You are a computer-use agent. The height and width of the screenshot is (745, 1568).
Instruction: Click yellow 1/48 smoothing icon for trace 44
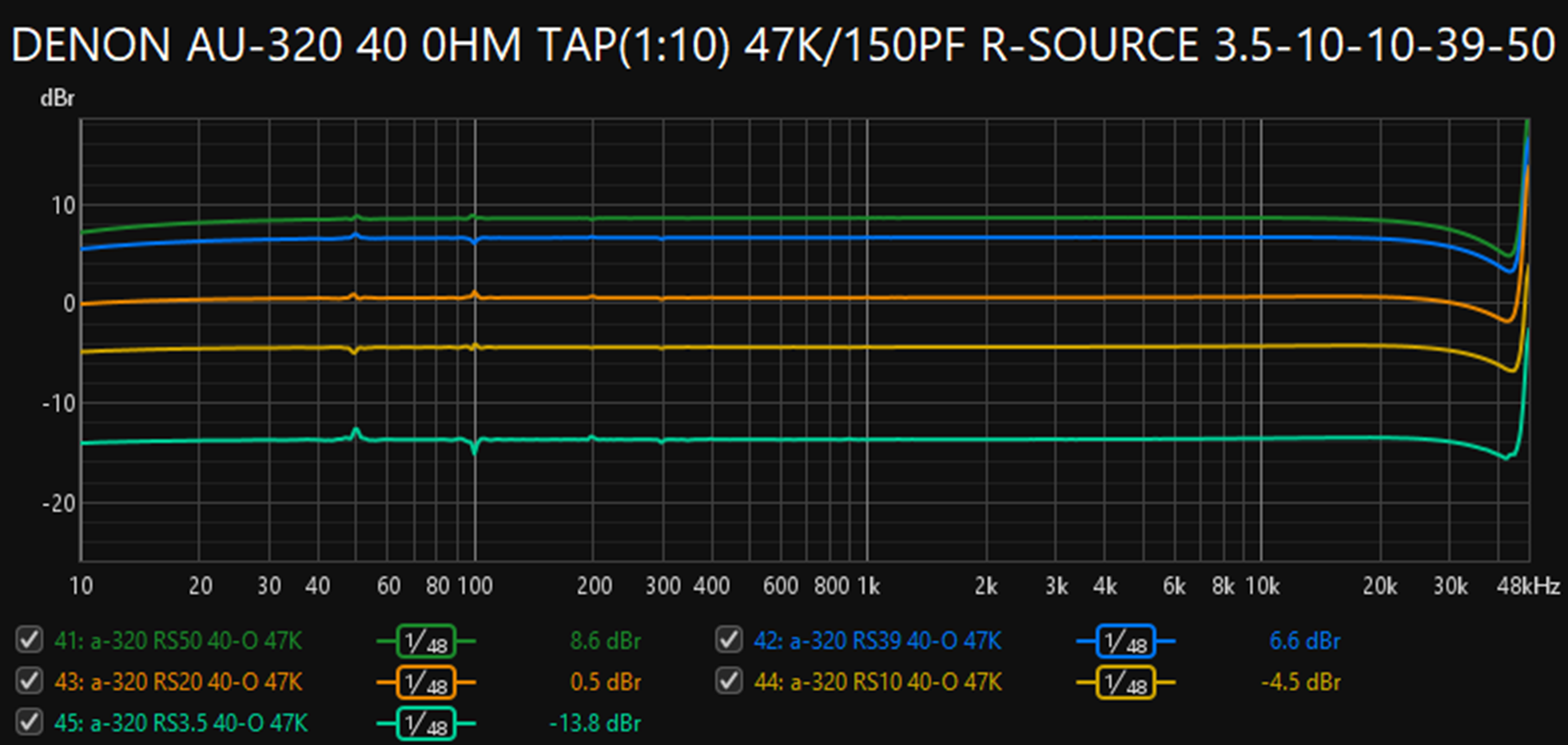[x=1125, y=683]
